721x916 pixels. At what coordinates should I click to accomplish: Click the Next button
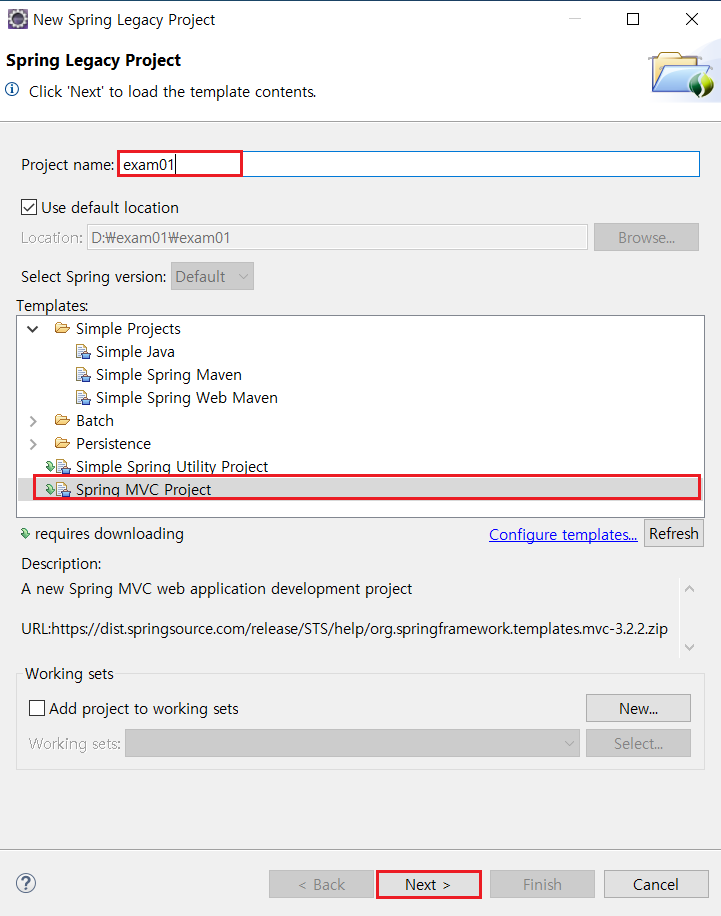pos(428,884)
